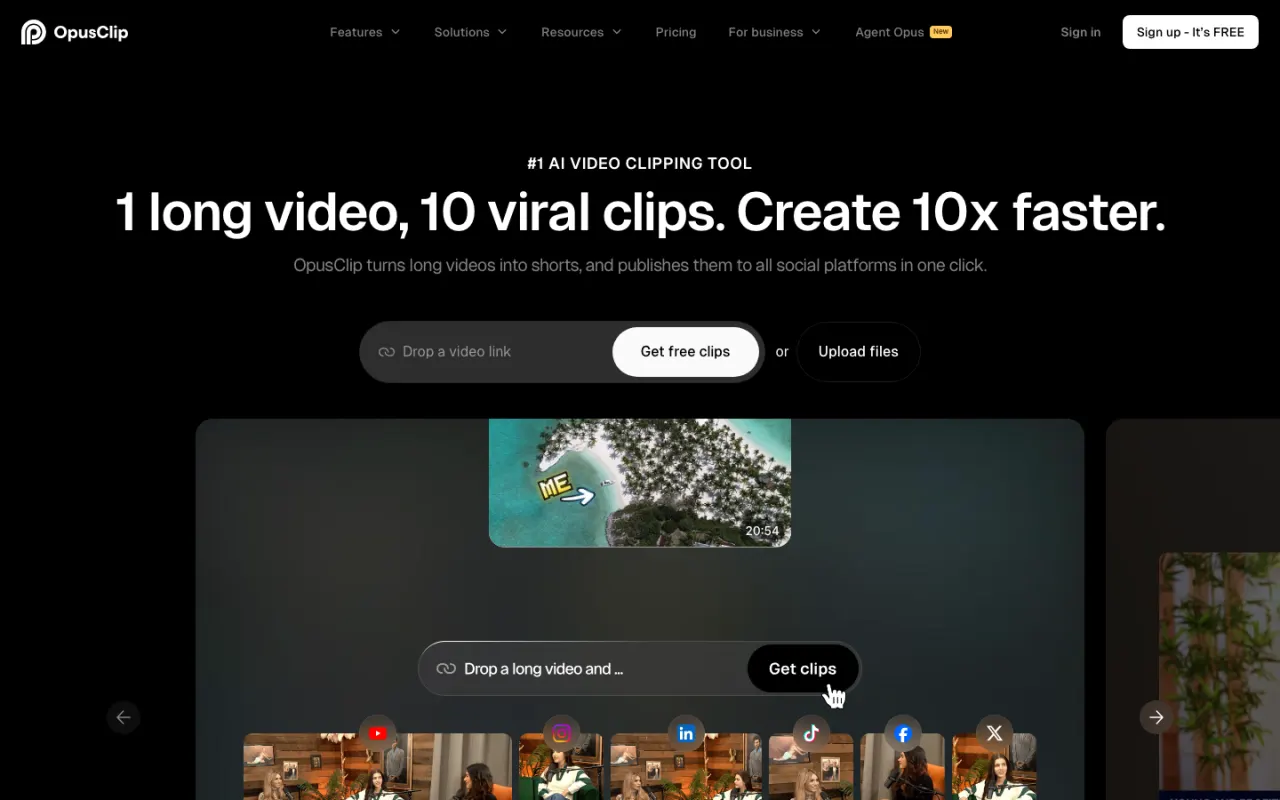Click the TikTok icon badge

[811, 733]
